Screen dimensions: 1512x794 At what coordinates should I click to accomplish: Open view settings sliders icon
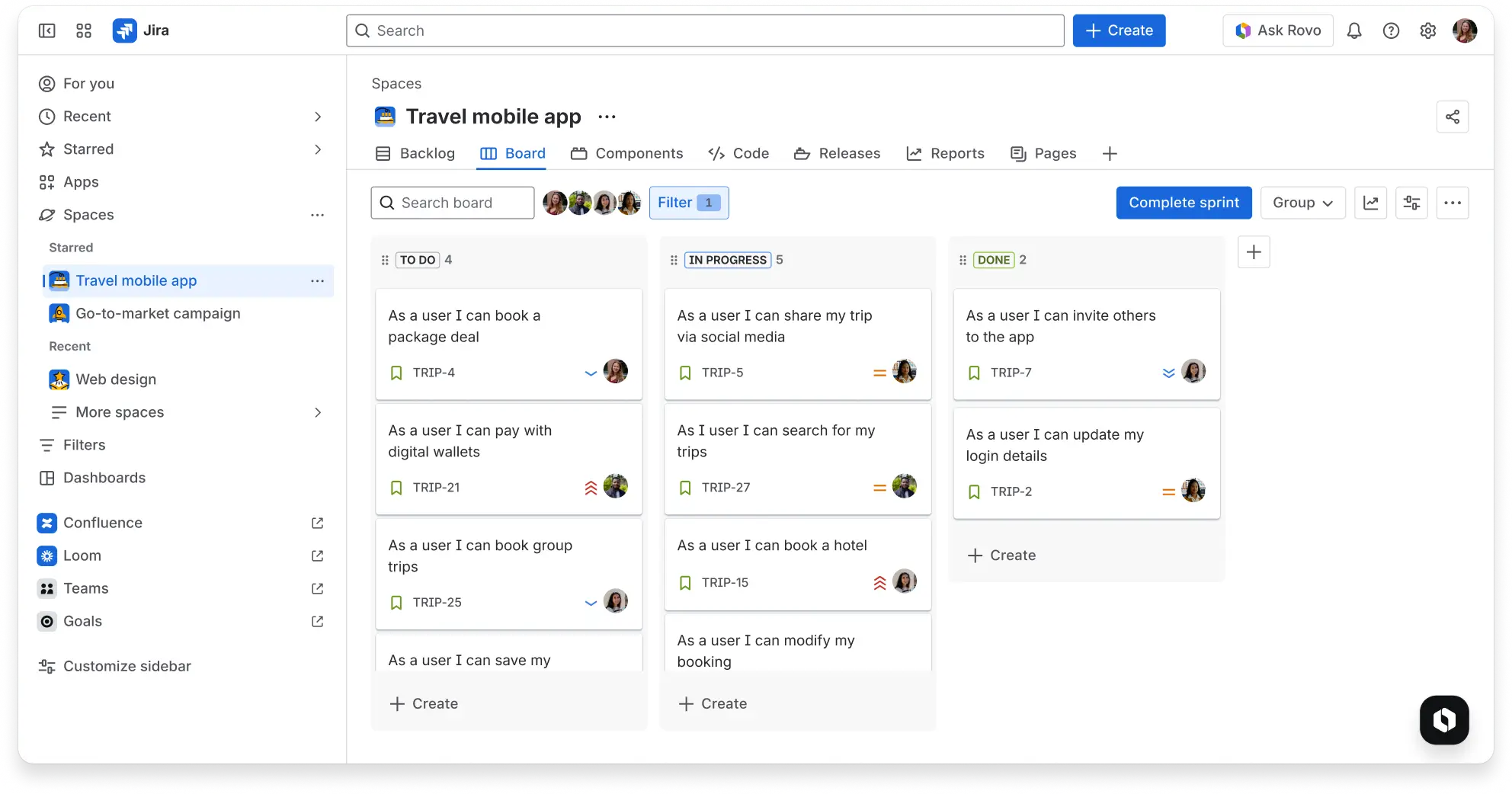(1411, 203)
